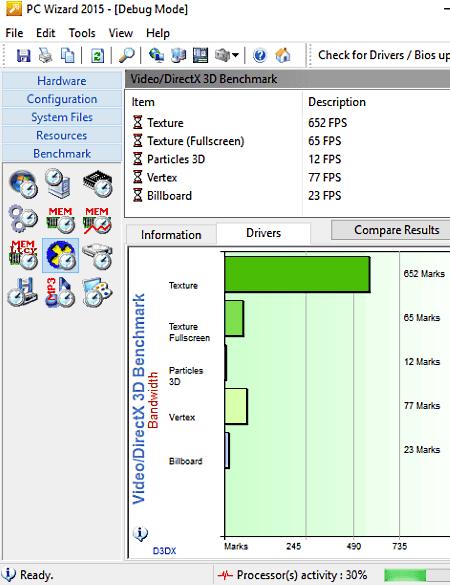The image size is (450, 585).
Task: Click the blue Billboard chart bar
Action: [227, 450]
